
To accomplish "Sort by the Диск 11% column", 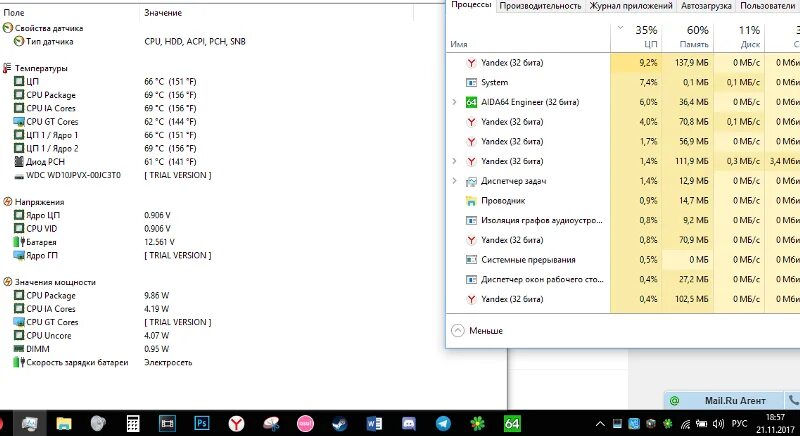I will [x=739, y=37].
